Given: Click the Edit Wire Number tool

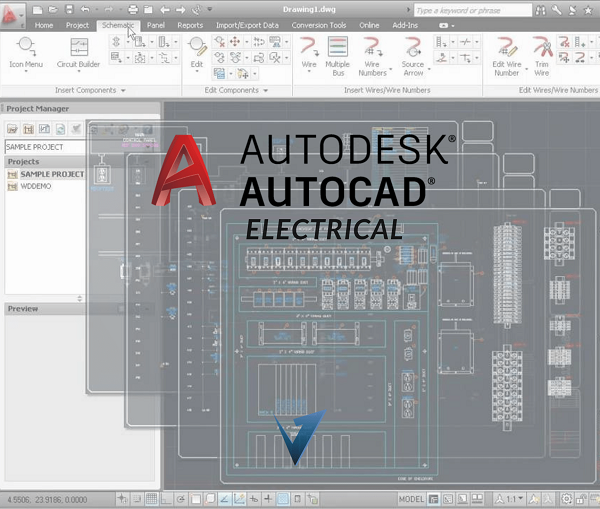Looking at the screenshot, I should point(507,56).
